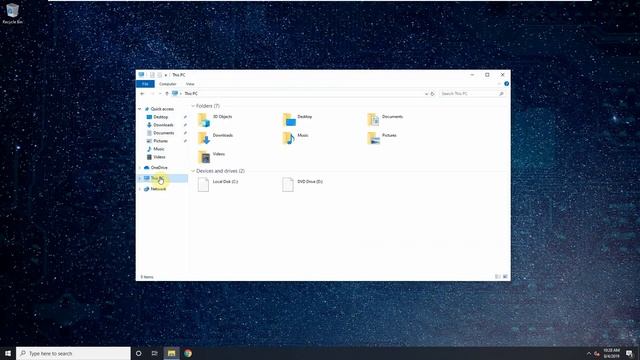The width and height of the screenshot is (640, 360).
Task: Open the Videos folder icon in Folders
Action: [x=204, y=157]
